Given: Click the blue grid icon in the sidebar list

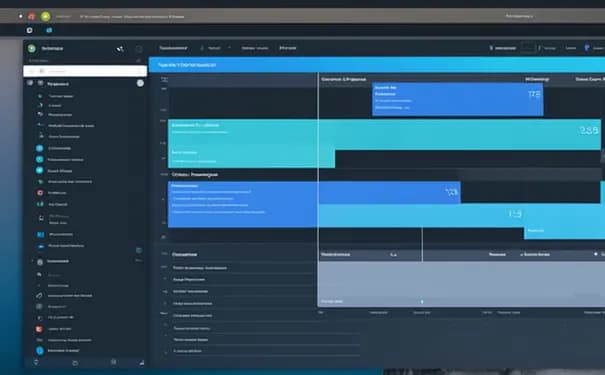Looking at the screenshot, I should coord(40,234).
